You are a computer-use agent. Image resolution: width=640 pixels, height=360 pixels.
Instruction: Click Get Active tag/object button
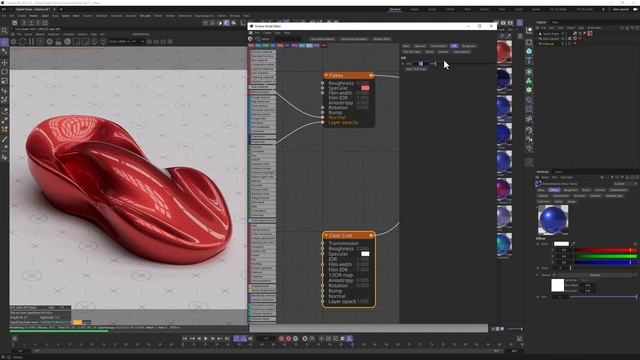tap(354, 39)
